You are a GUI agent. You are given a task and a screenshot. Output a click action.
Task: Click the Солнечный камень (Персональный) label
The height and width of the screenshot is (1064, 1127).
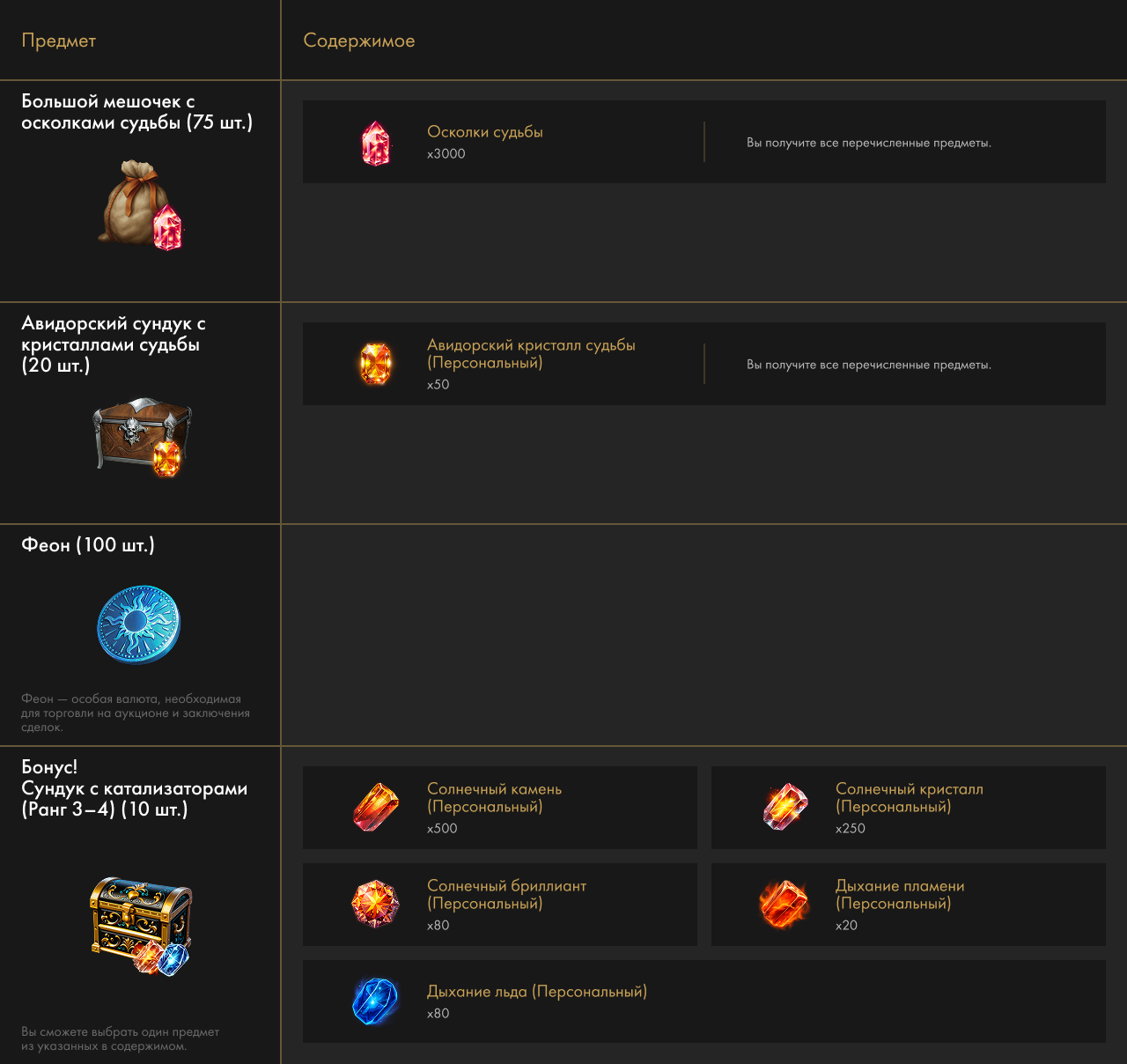[494, 798]
